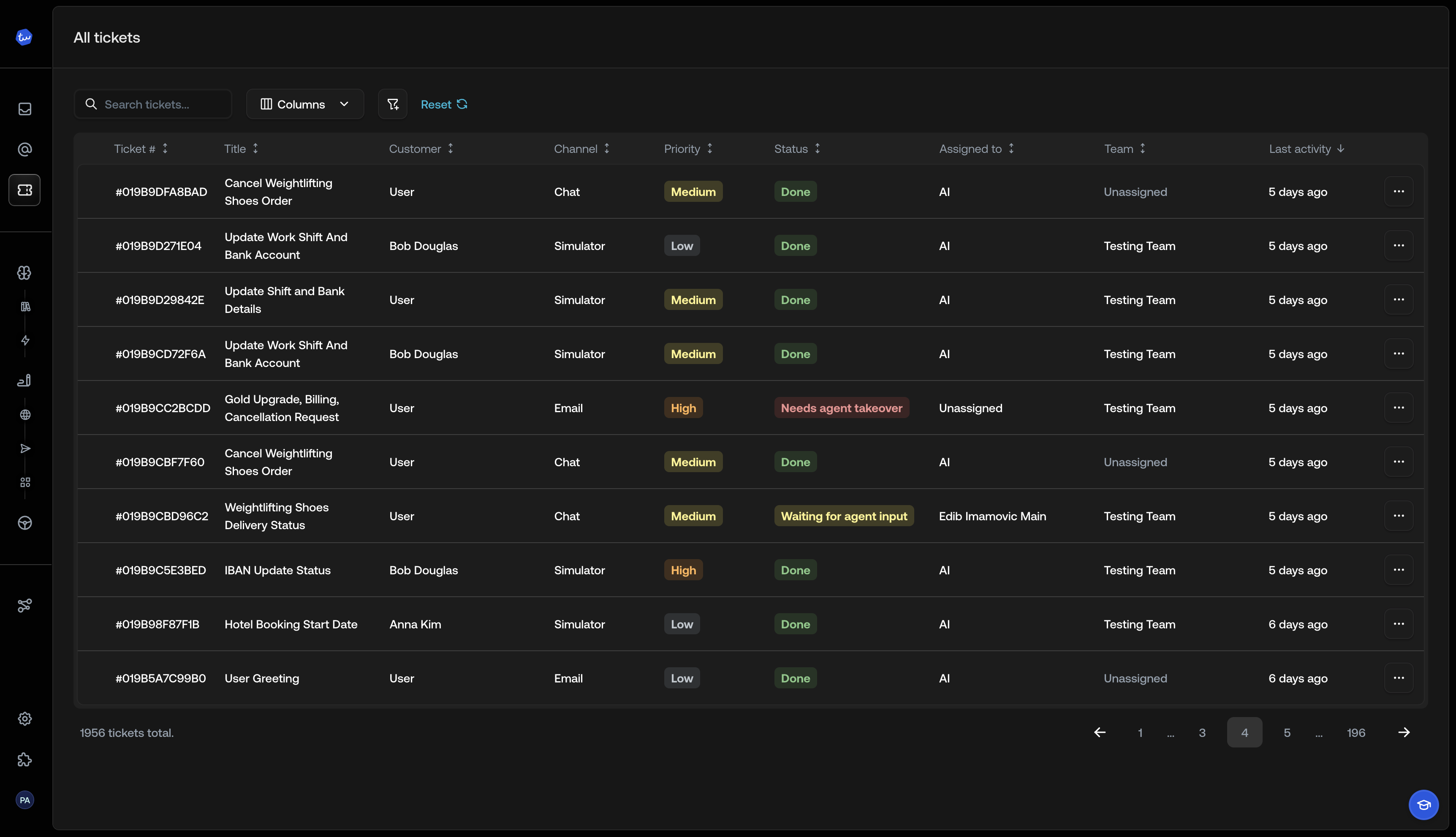Open row actions for the User Greeting ticket

pos(1399,678)
